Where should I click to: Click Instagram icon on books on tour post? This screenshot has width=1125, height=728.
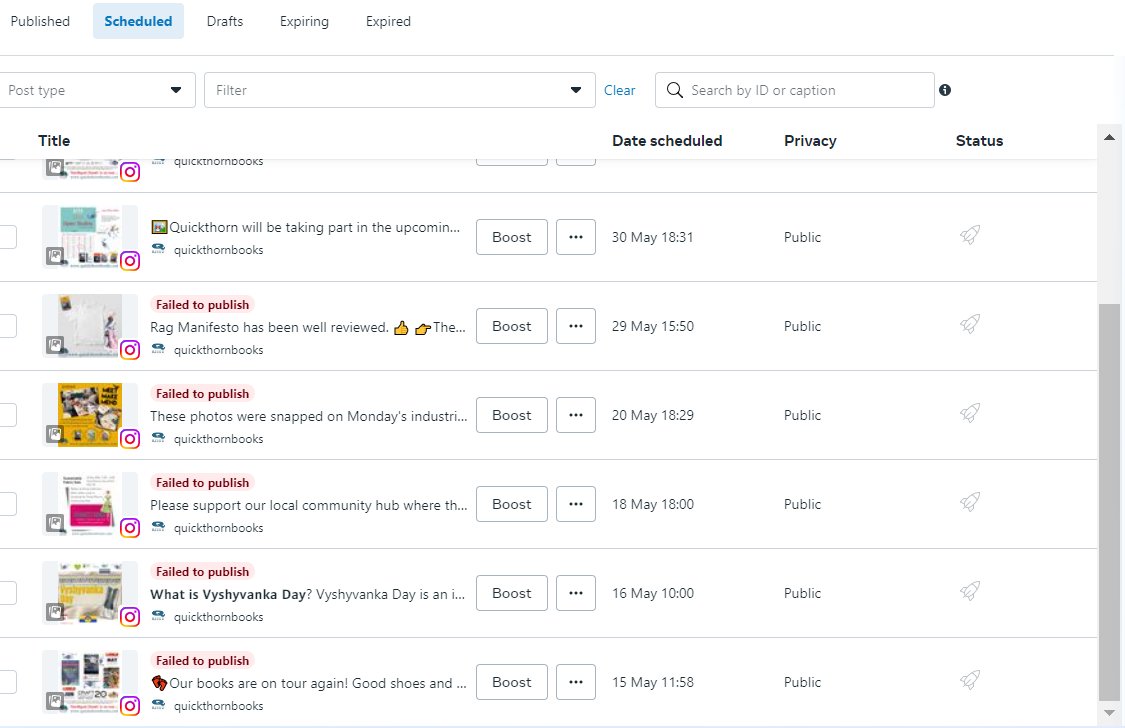click(130, 705)
